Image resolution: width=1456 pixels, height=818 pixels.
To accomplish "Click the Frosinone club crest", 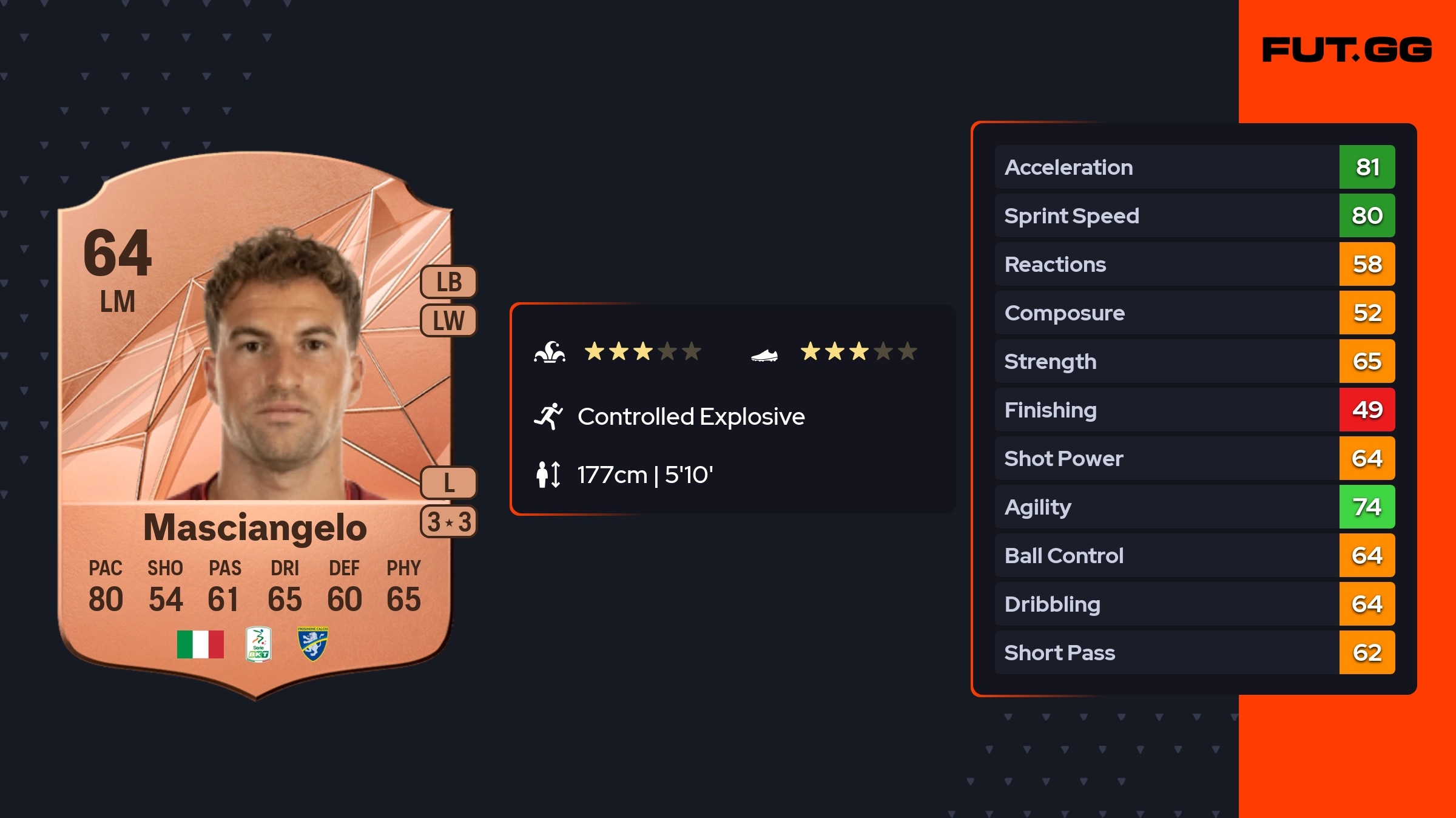I will [x=313, y=644].
